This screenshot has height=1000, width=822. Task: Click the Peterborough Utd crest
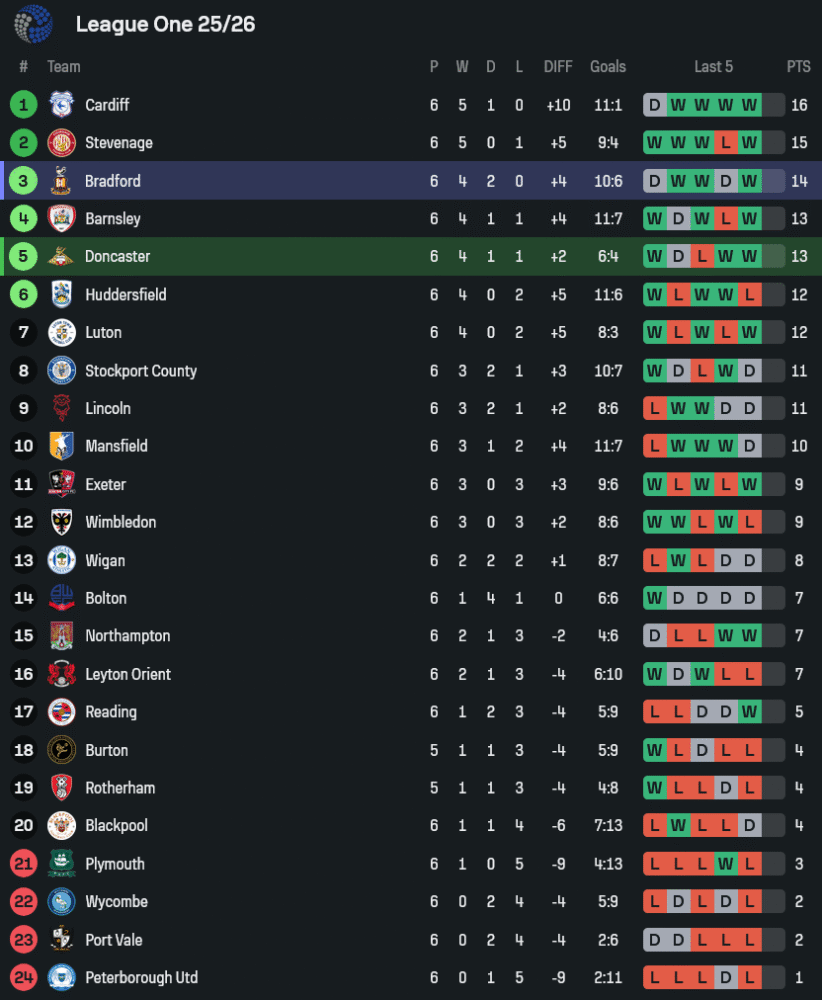(x=62, y=978)
